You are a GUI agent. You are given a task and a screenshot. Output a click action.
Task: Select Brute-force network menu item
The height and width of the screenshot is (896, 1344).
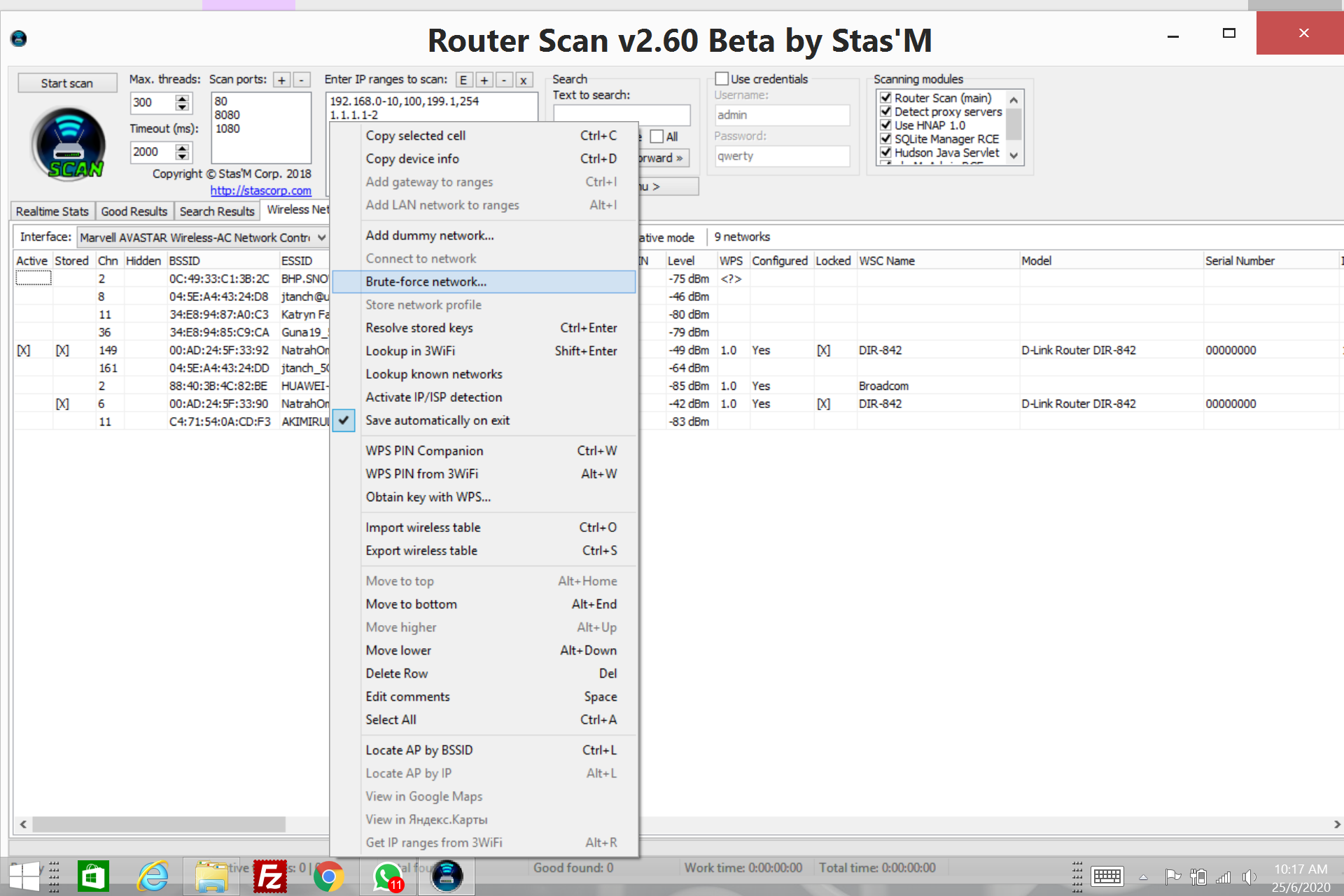484,281
